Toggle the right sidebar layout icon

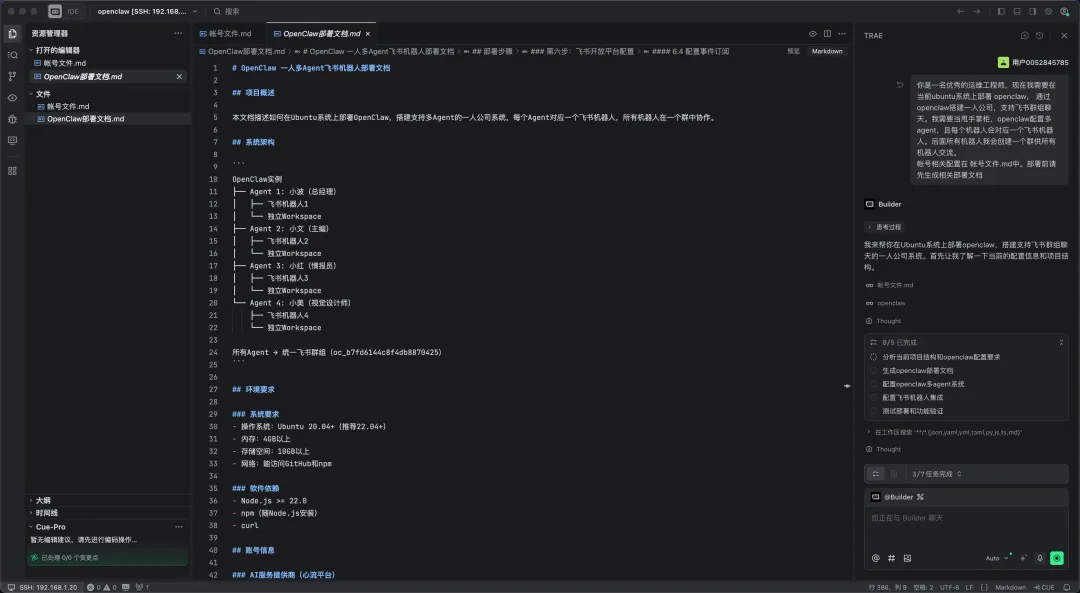(1032, 11)
